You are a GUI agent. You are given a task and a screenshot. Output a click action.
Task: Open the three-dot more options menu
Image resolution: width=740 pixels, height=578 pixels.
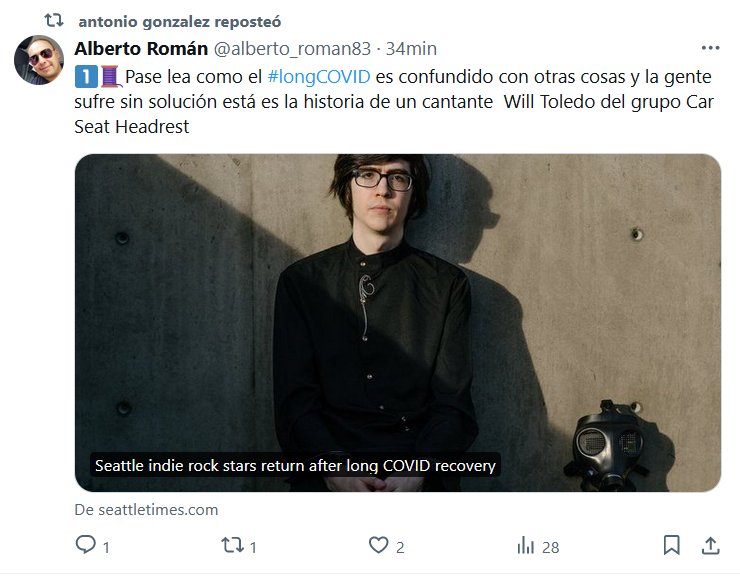tap(710, 48)
